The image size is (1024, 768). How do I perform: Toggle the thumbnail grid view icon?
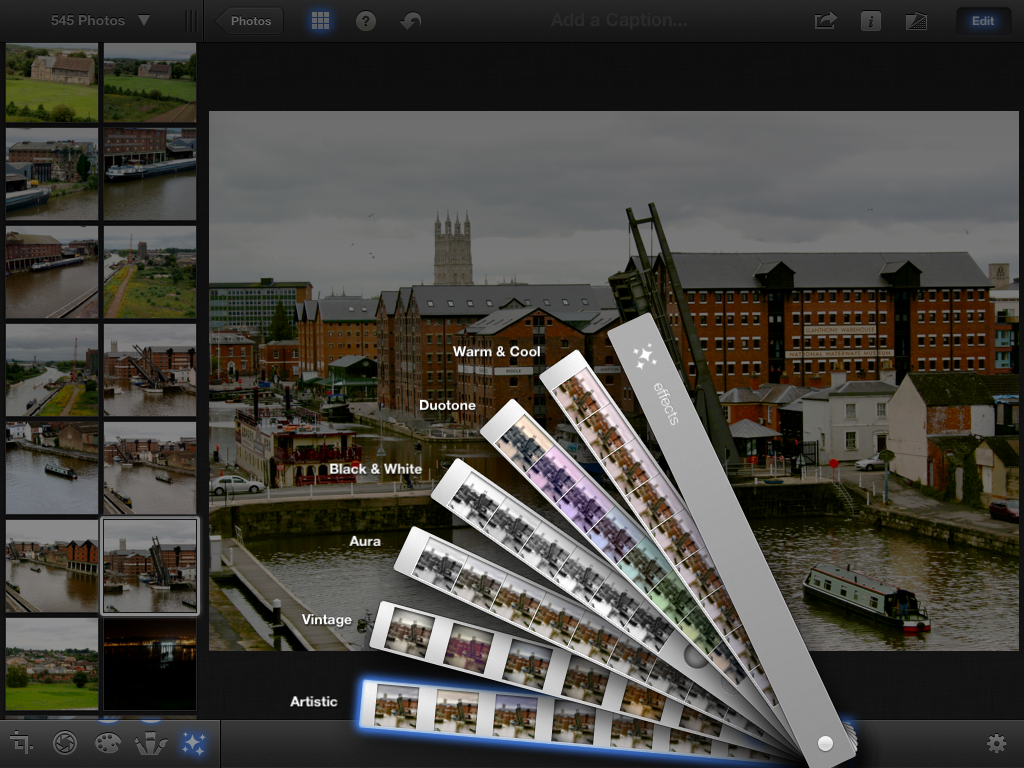click(320, 21)
